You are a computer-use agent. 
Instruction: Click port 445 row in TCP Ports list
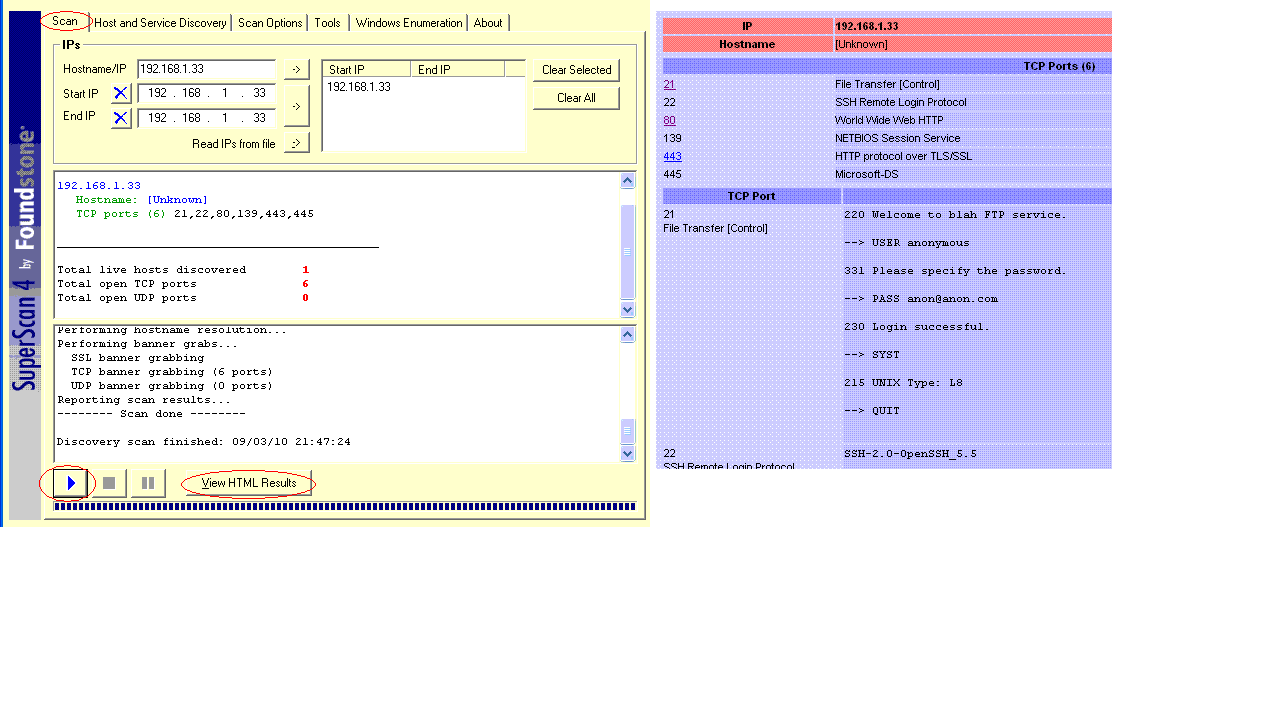[887, 174]
